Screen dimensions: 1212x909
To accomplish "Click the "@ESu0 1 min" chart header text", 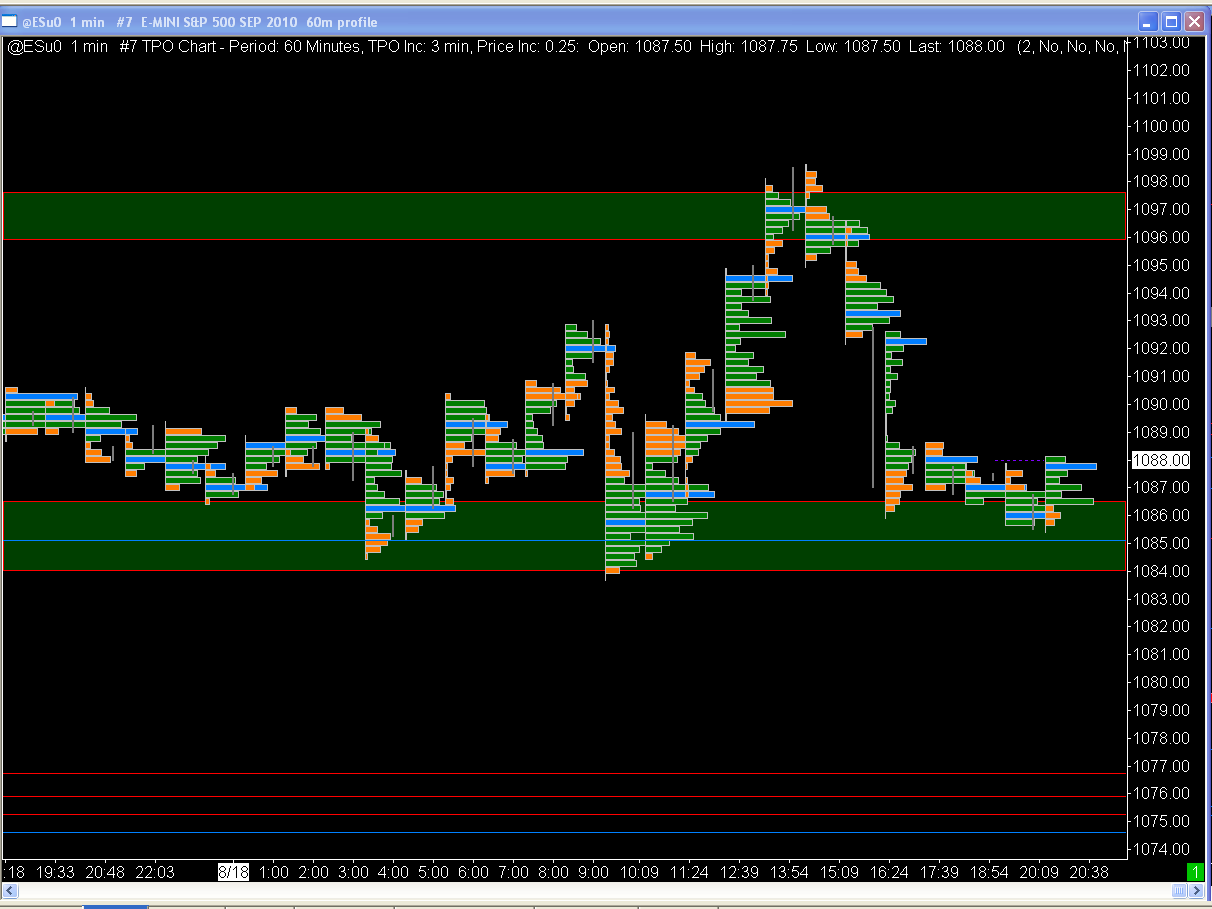I will click(x=58, y=46).
